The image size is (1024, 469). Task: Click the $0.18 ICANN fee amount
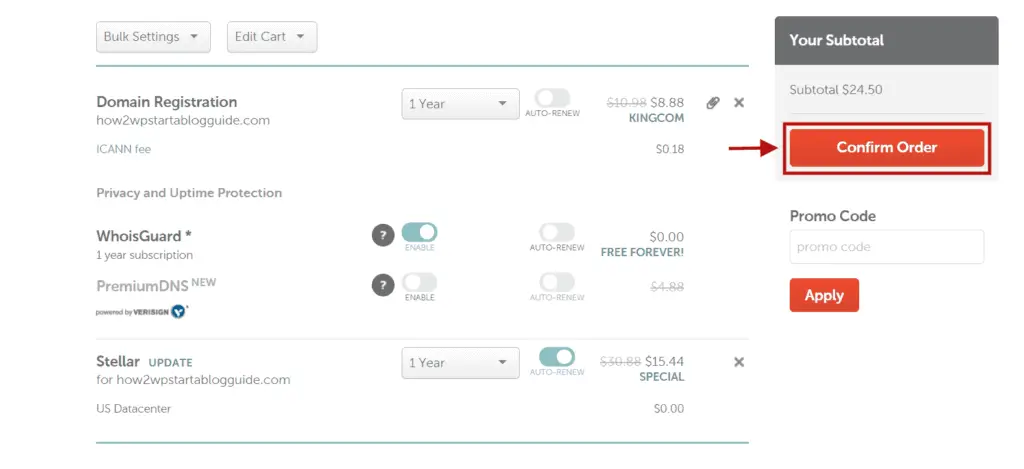click(x=670, y=149)
